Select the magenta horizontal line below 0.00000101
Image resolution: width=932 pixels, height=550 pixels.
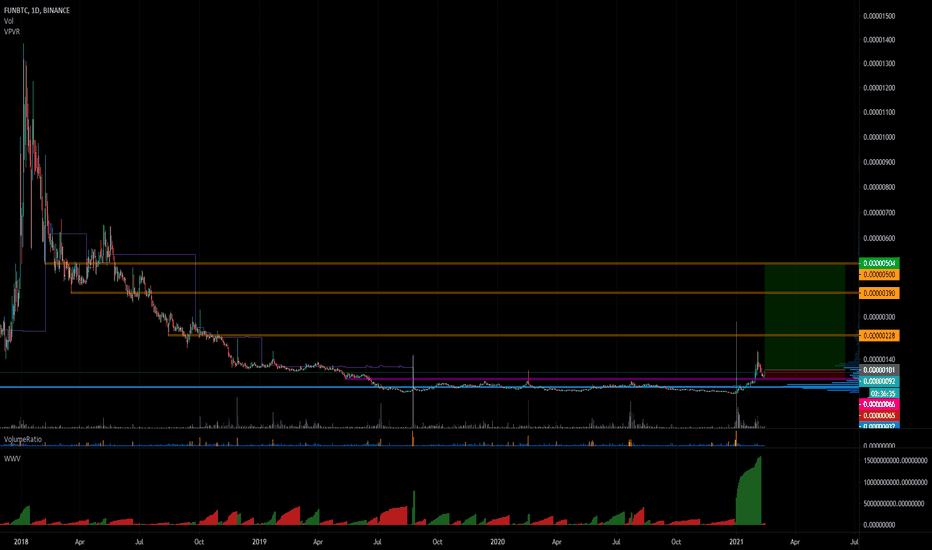[604, 379]
